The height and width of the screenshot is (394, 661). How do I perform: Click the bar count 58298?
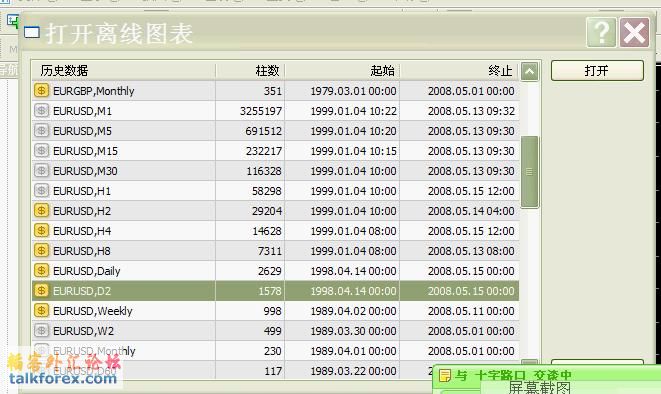pyautogui.click(x=267, y=191)
